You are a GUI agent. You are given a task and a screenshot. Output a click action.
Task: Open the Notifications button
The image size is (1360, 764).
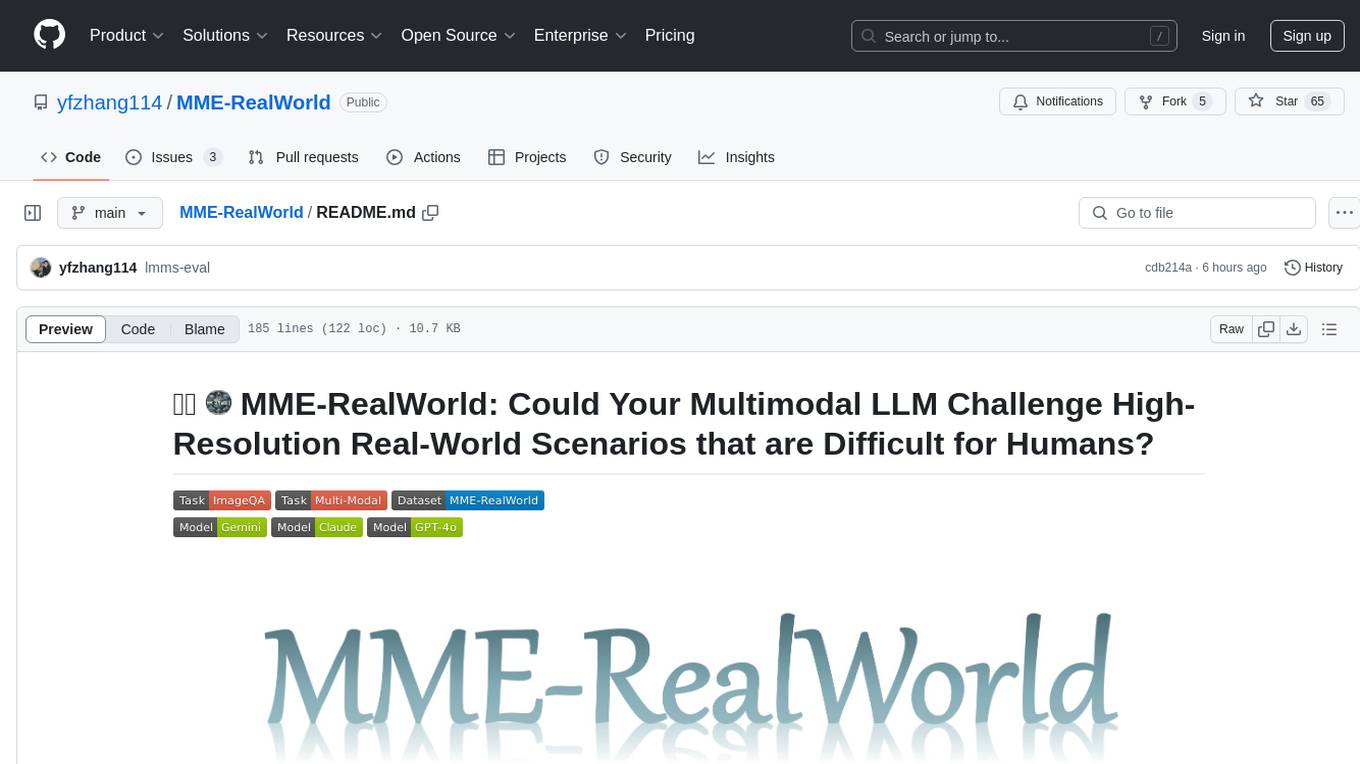pyautogui.click(x=1058, y=101)
